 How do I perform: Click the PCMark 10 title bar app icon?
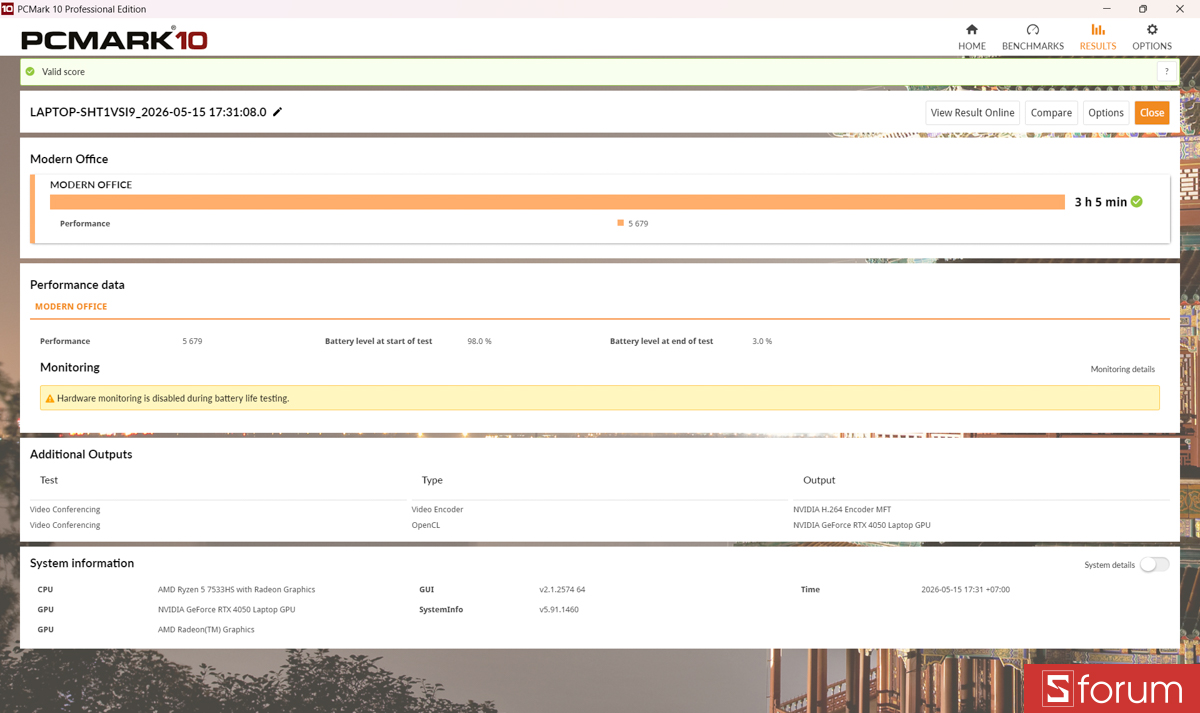click(8, 9)
